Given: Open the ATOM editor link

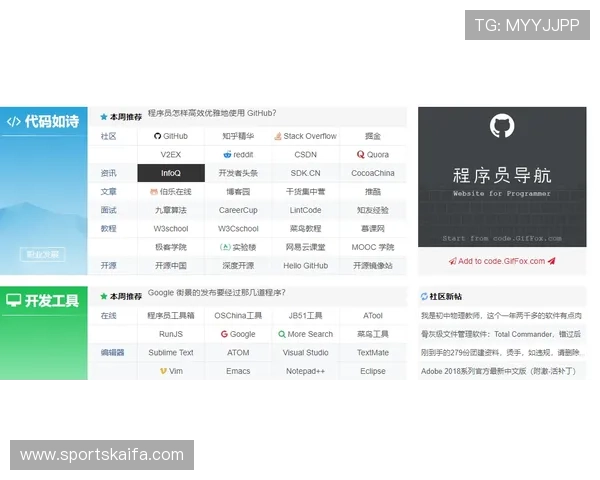Looking at the screenshot, I should (x=238, y=353).
